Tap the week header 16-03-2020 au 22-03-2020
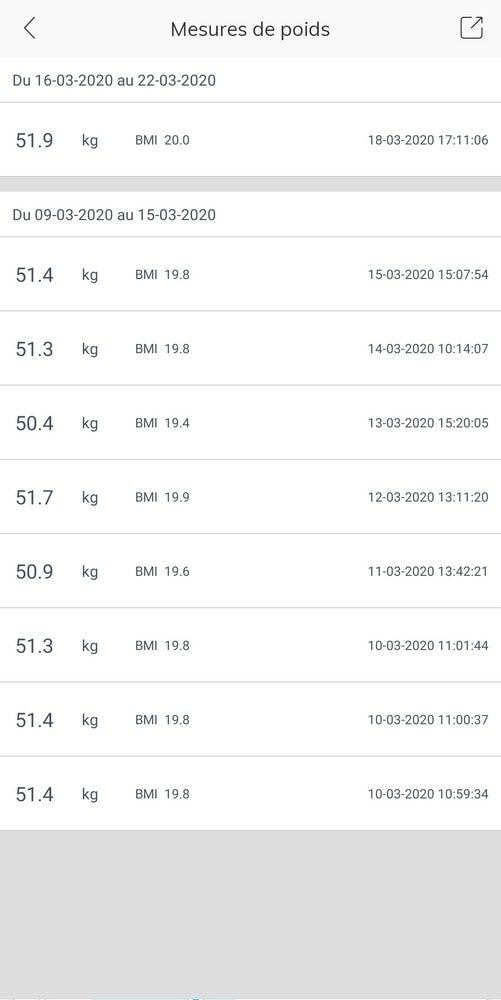The image size is (501, 1000). pos(114,80)
